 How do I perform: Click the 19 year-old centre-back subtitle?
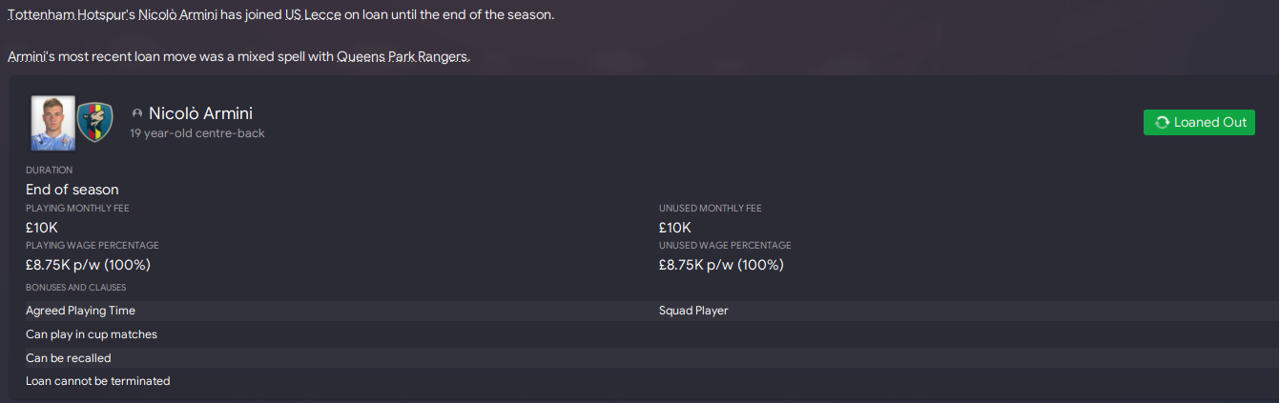(197, 133)
